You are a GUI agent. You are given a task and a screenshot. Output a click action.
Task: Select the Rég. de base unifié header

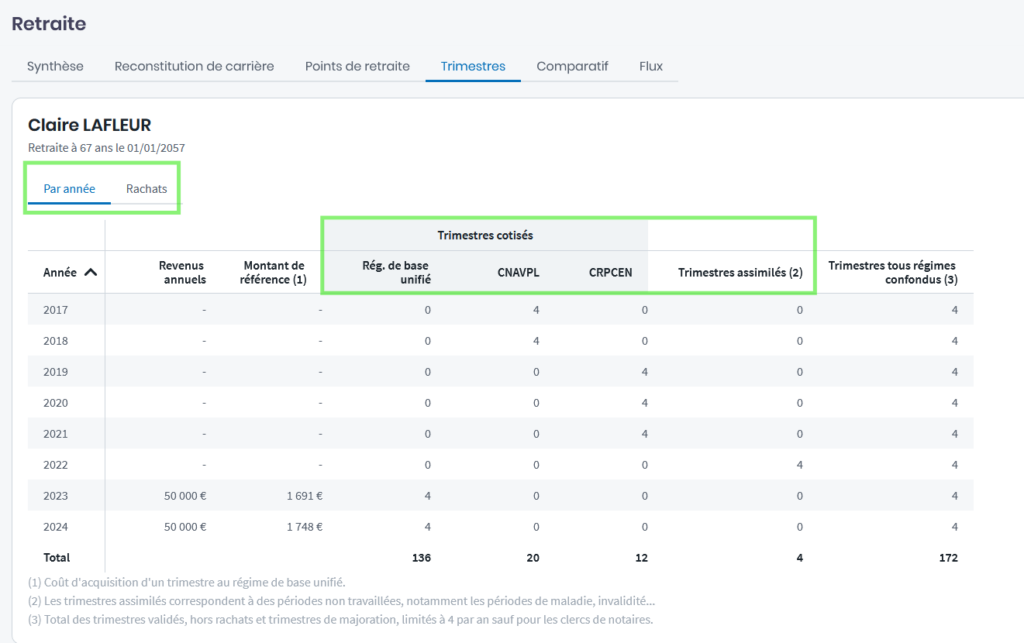point(396,272)
